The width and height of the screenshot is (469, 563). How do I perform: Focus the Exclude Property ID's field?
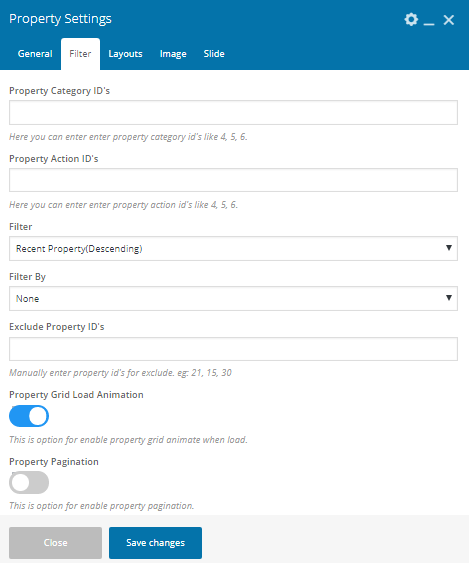[x=233, y=349]
